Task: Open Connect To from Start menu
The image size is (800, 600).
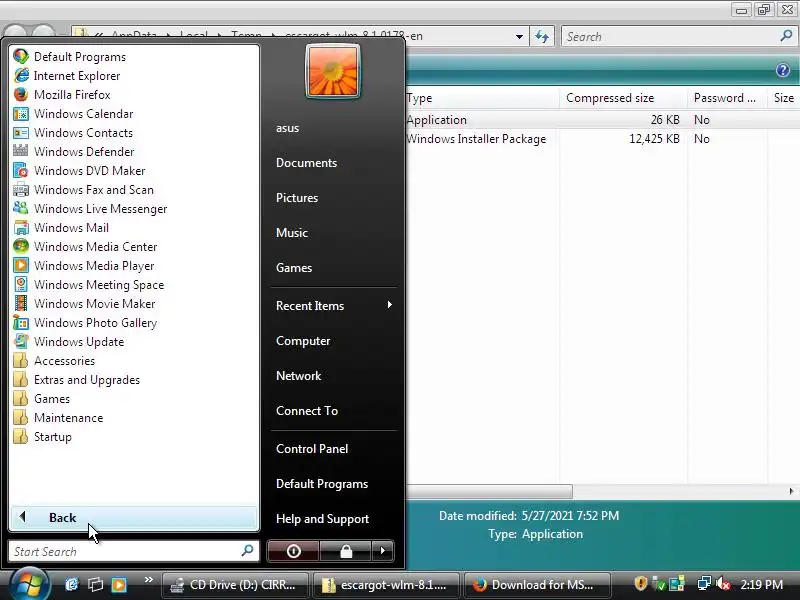Action: (307, 411)
